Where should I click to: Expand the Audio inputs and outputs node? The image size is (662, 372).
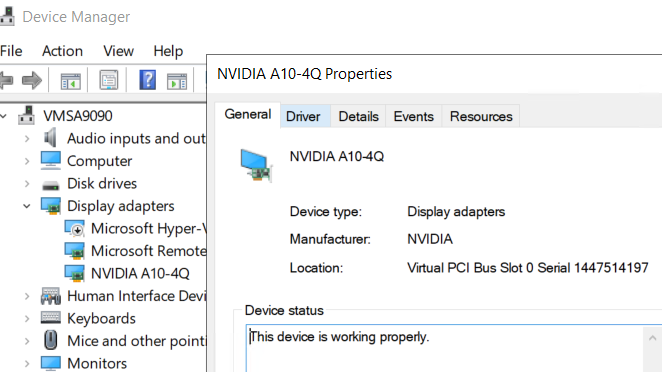27,138
